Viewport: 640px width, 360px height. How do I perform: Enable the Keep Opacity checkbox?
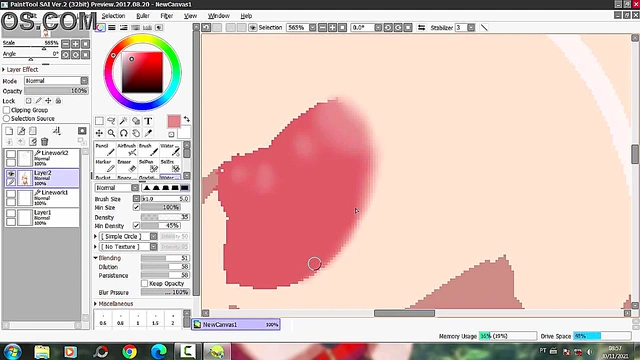(x=144, y=283)
